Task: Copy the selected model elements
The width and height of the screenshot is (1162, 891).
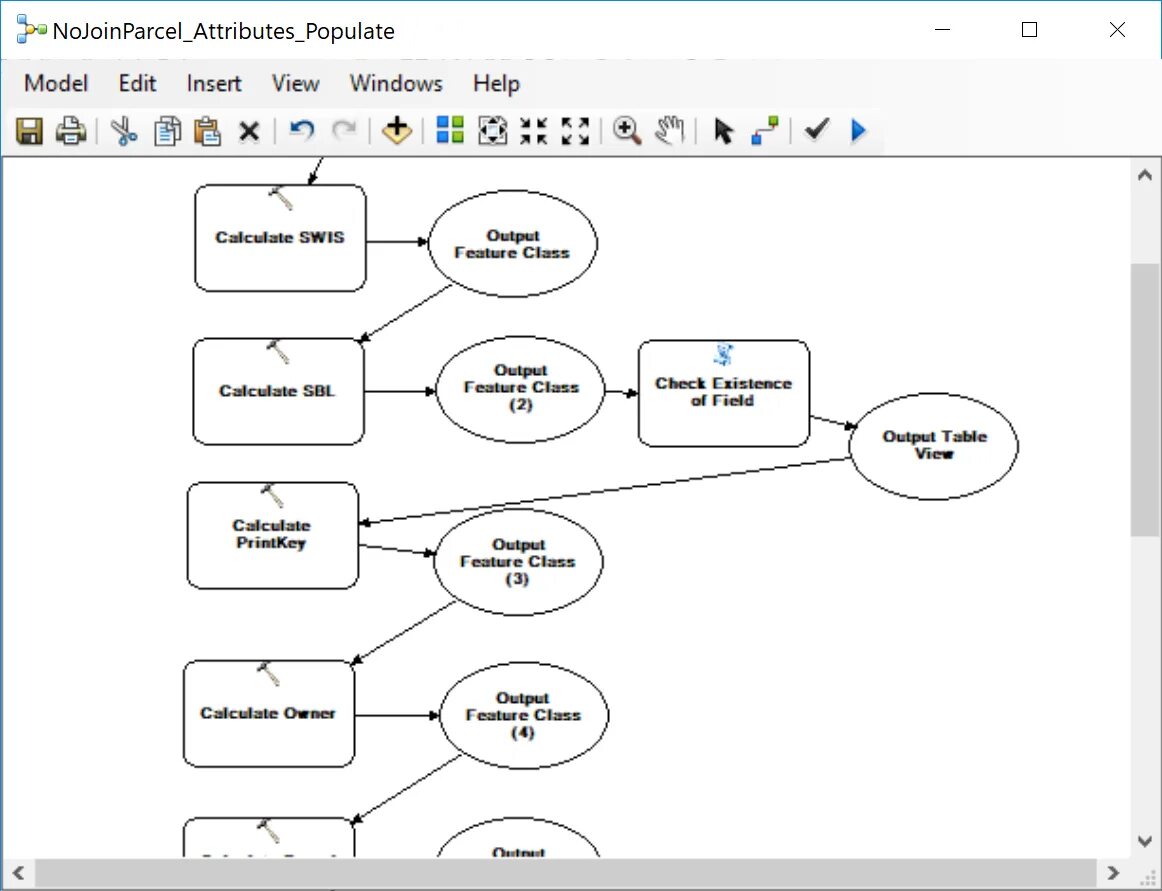Action: tap(167, 131)
